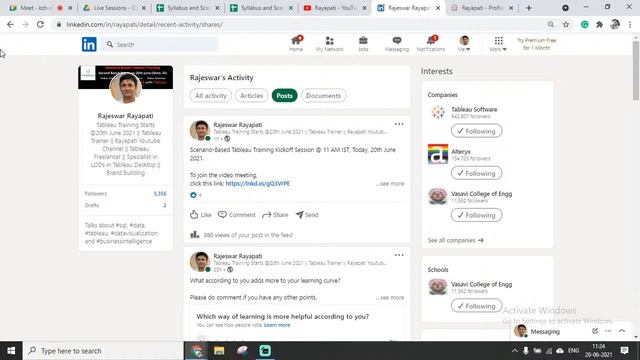Expand see more on Kickoff post
This screenshot has width=640, height=360.
point(390,184)
